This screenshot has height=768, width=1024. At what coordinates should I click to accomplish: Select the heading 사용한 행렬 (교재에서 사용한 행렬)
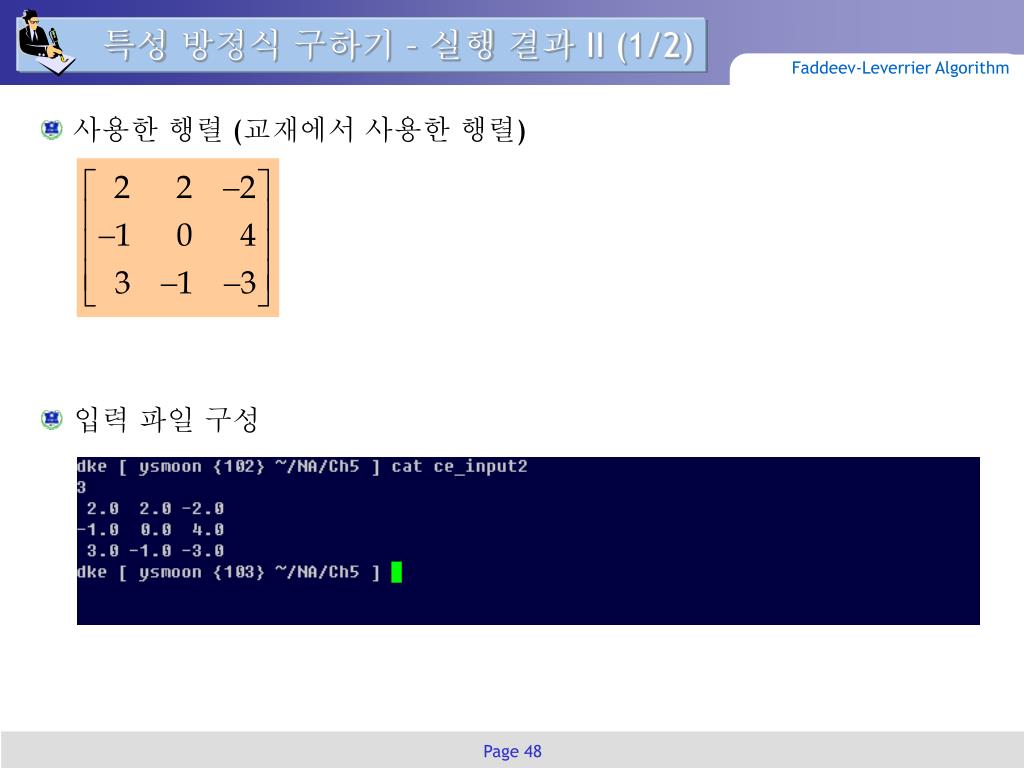pos(299,129)
